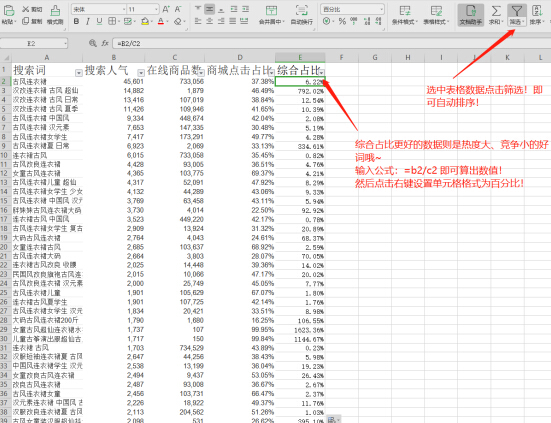Toggle italic text formatting
The height and width of the screenshot is (423, 551).
point(88,21)
